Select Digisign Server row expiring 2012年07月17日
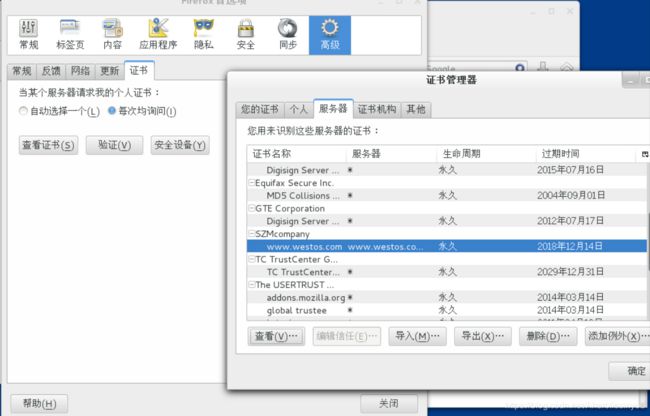This screenshot has width=650, height=416. 447,221
